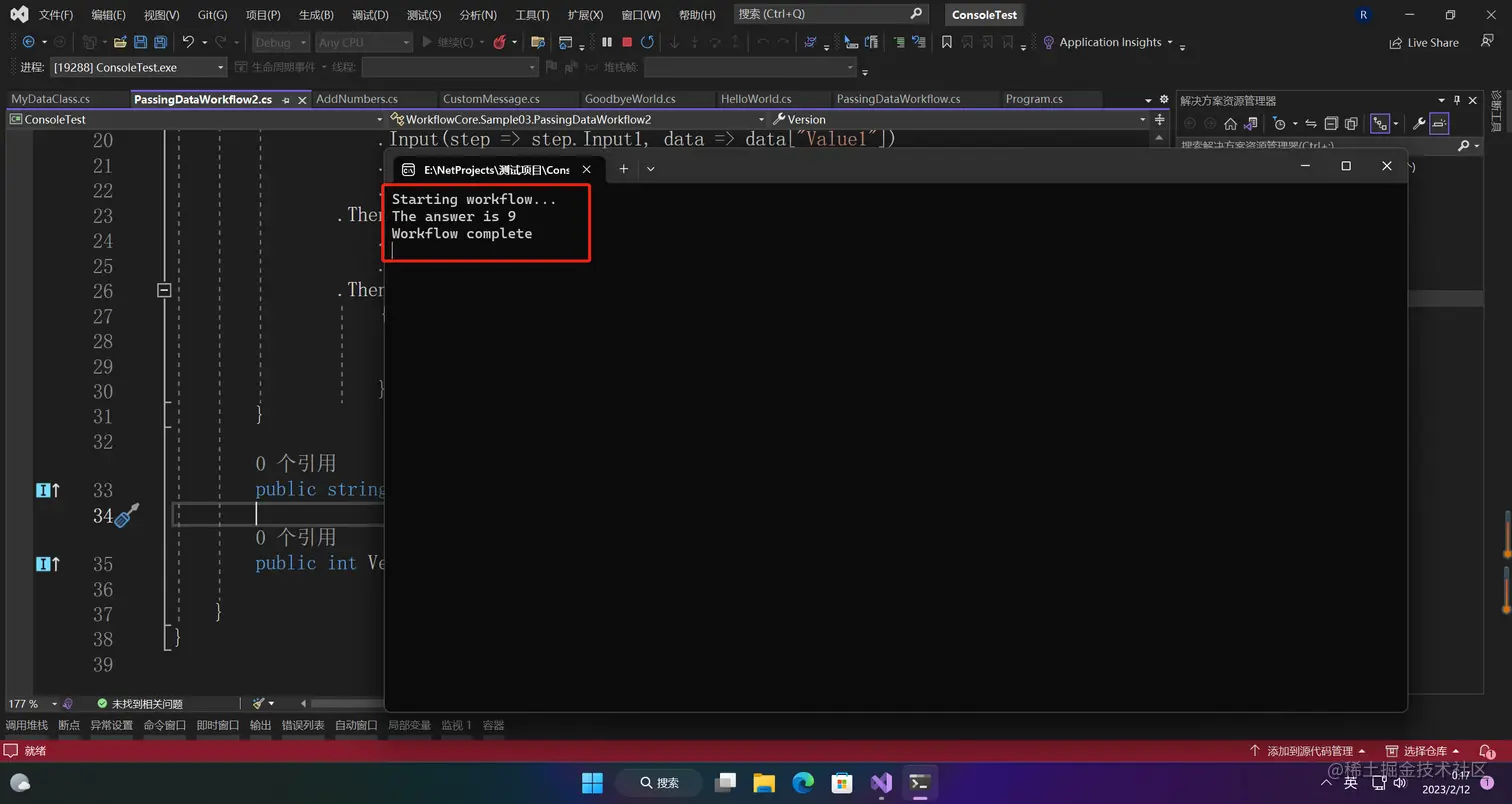Toggle the view nesting button in Solution Explorer
This screenshot has height=804, width=1512.
[x=1380, y=124]
